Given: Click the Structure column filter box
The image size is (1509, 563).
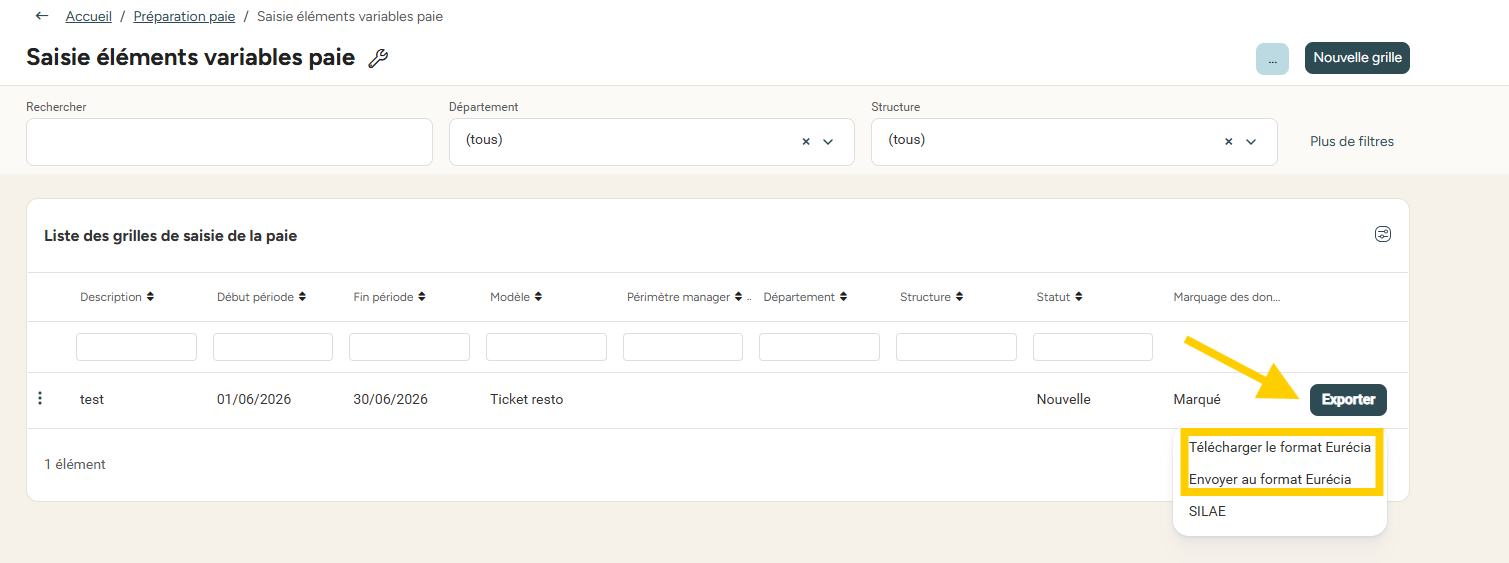Looking at the screenshot, I should point(956,347).
